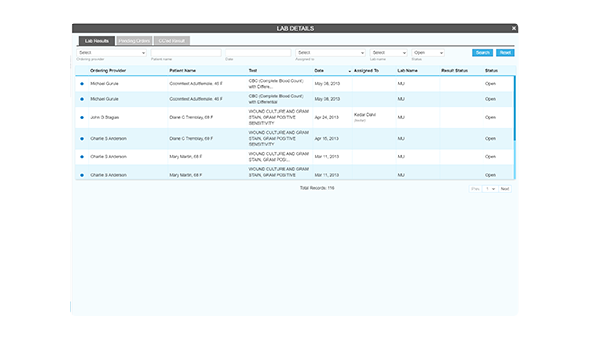Expand the Lab name dropdown
This screenshot has width=590, height=360.
coord(388,53)
